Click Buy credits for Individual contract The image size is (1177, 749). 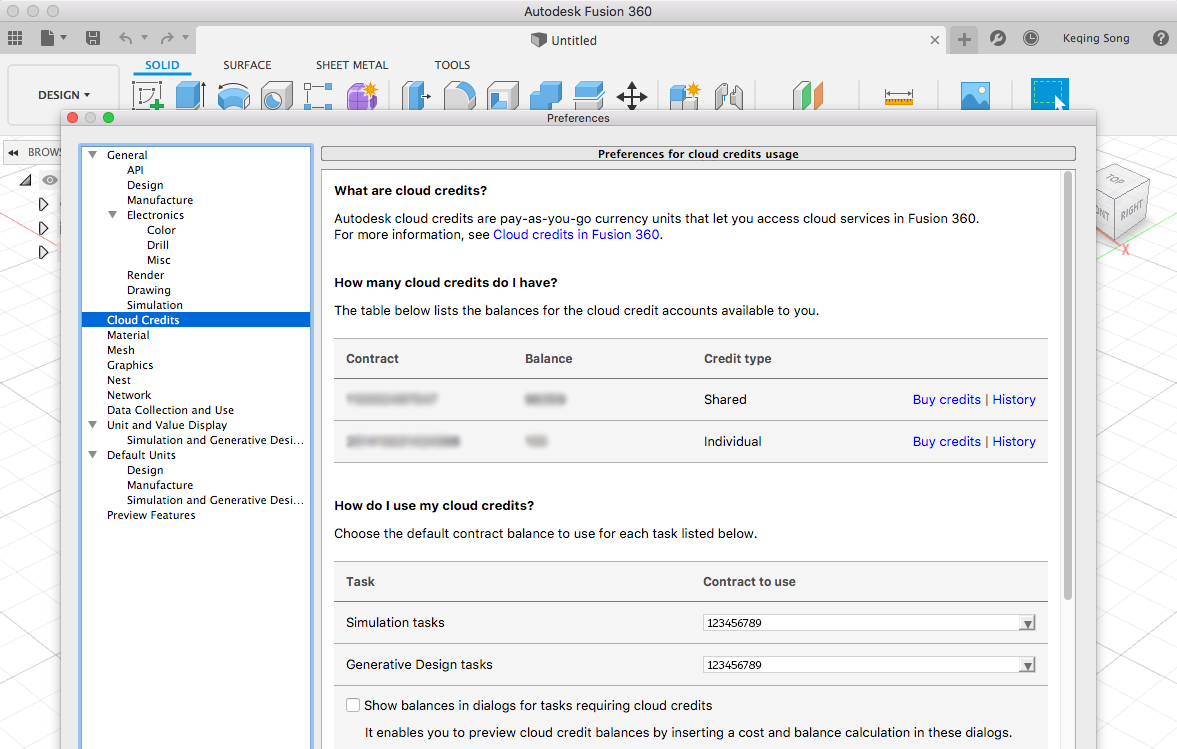coord(947,442)
